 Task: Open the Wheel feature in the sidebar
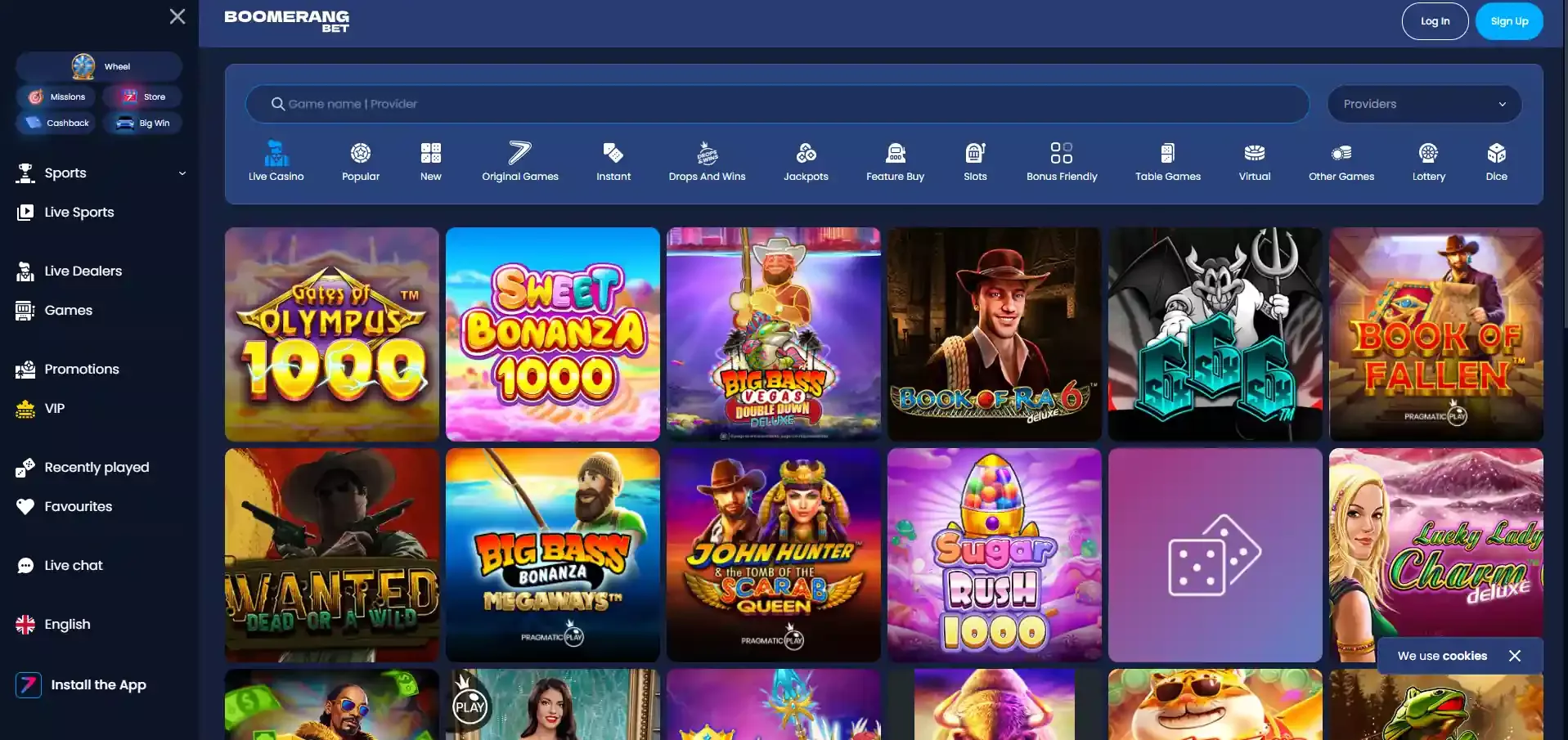pos(98,66)
